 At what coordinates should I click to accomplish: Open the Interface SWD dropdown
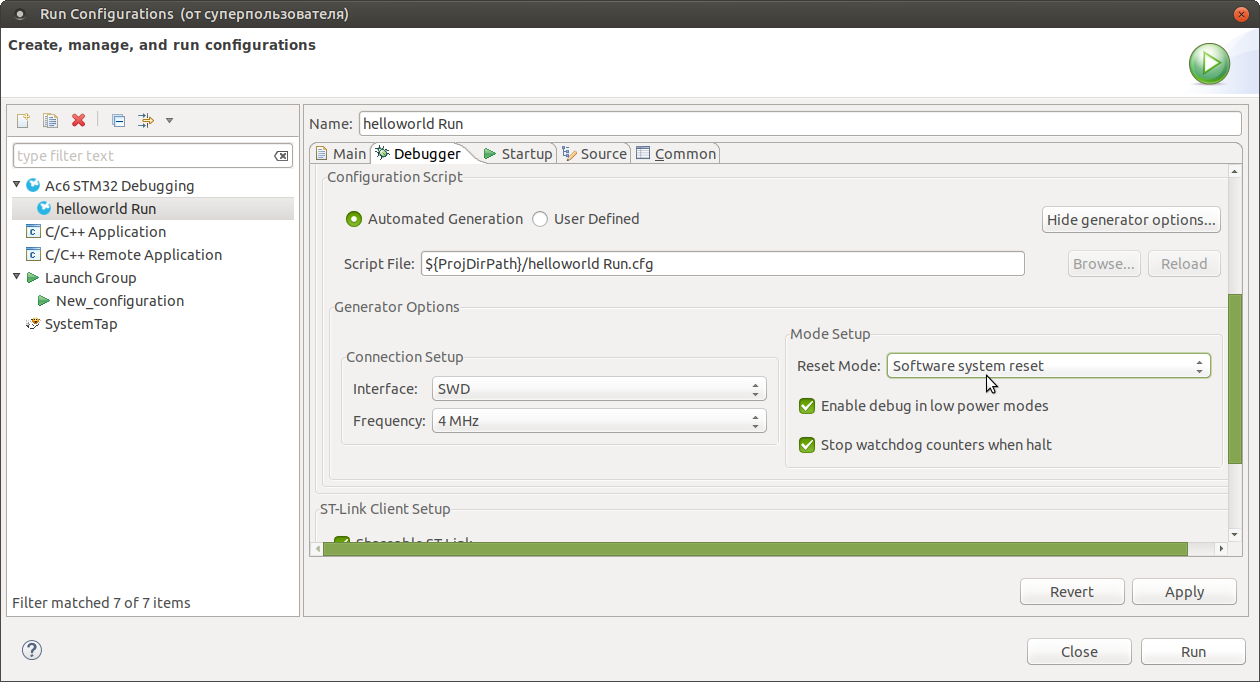[599, 389]
